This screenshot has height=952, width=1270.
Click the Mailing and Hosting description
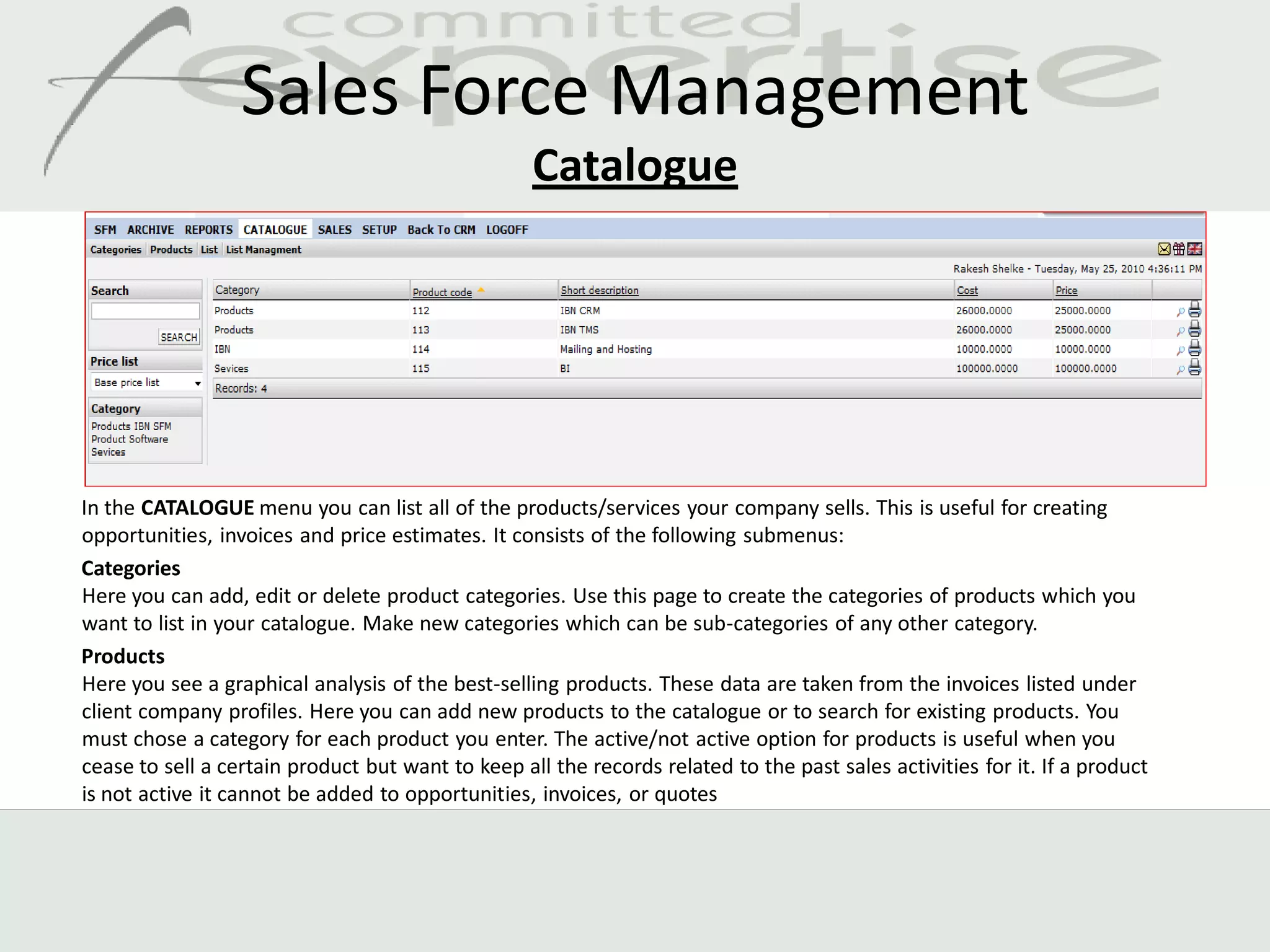[x=606, y=349]
